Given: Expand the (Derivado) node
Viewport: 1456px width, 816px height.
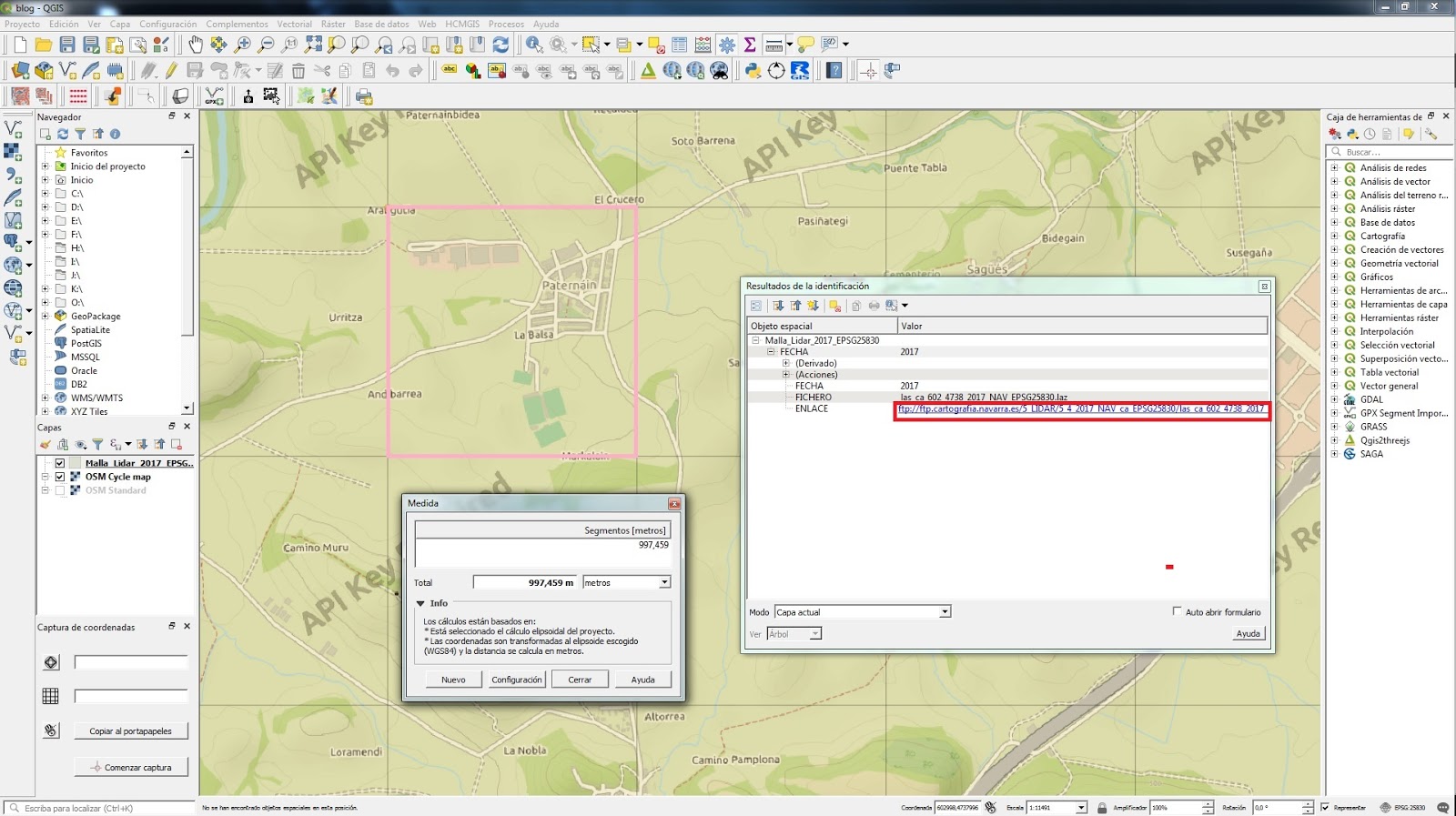Looking at the screenshot, I should pyautogui.click(x=786, y=363).
